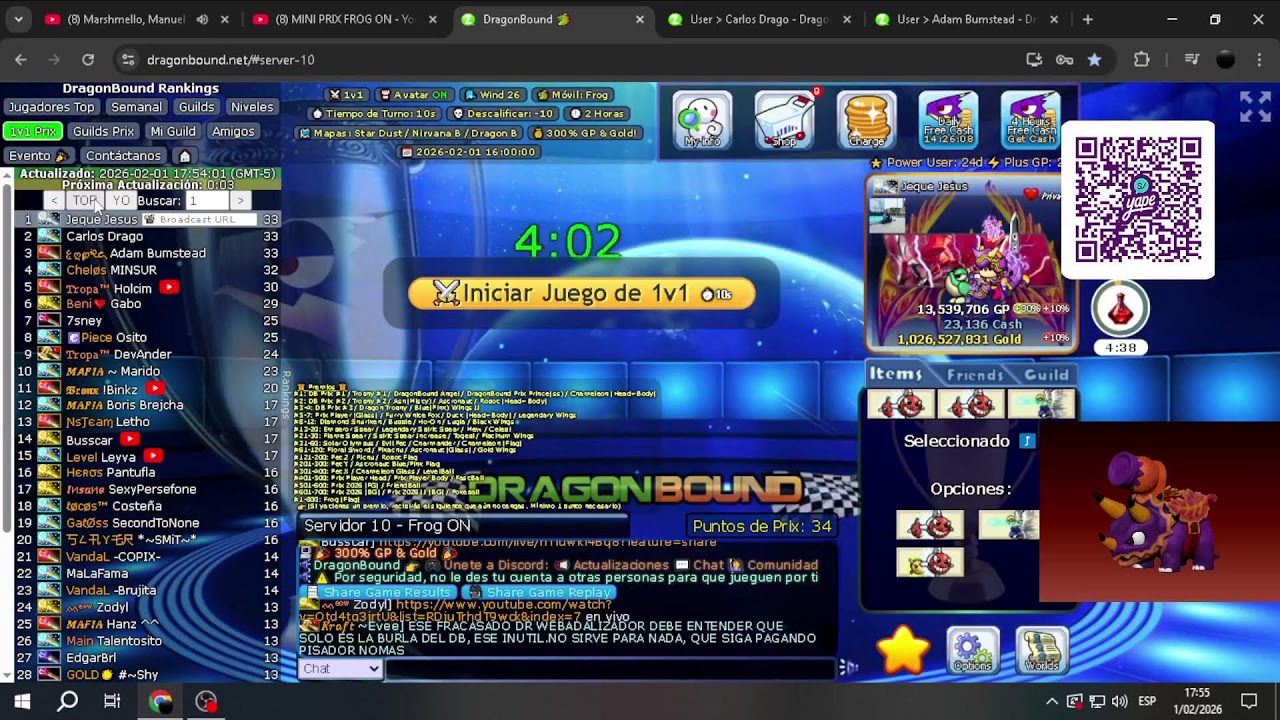Focus the chat message input
The height and width of the screenshot is (720, 1280).
pos(609,669)
